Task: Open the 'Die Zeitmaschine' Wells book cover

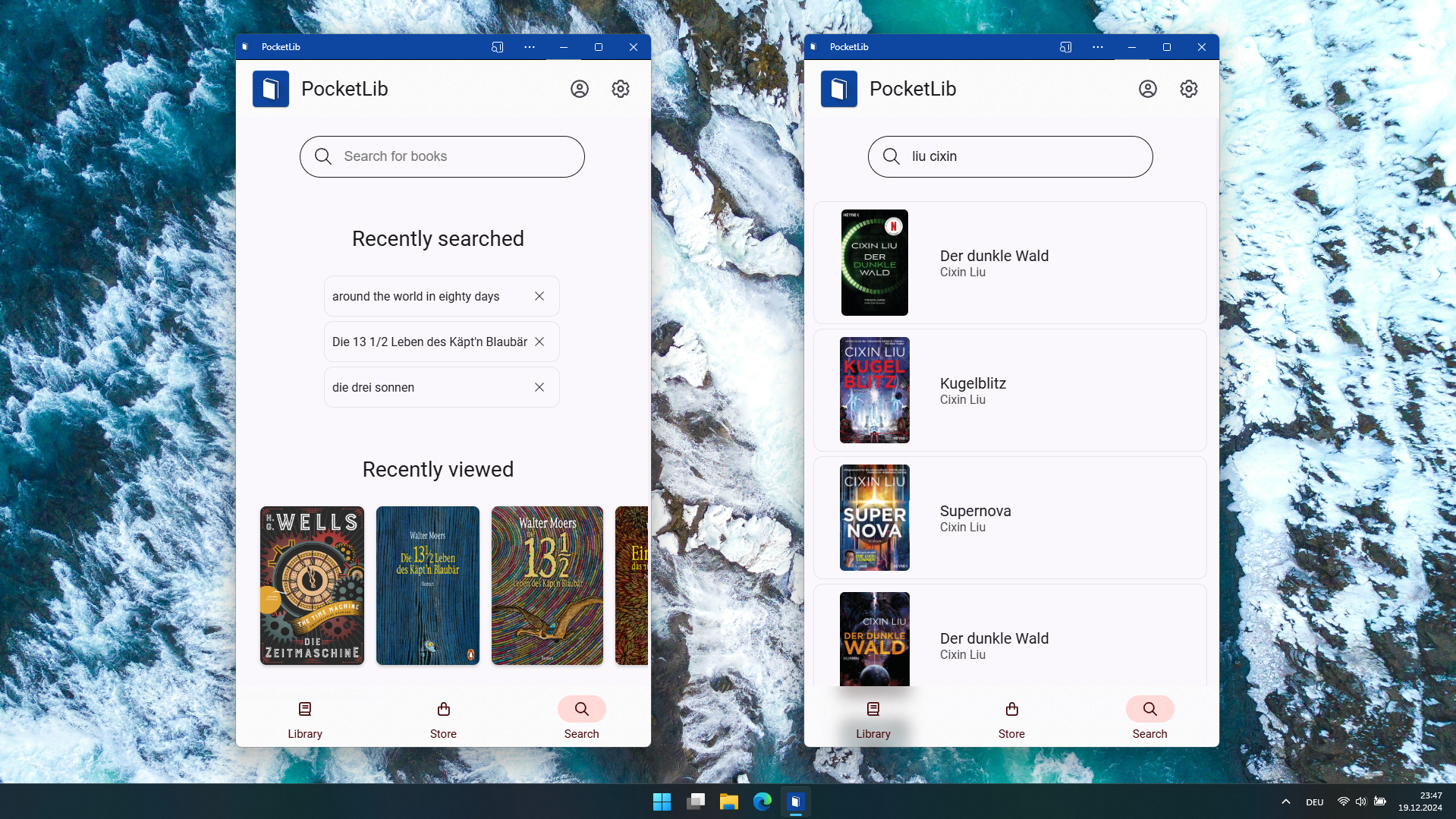Action: point(313,586)
